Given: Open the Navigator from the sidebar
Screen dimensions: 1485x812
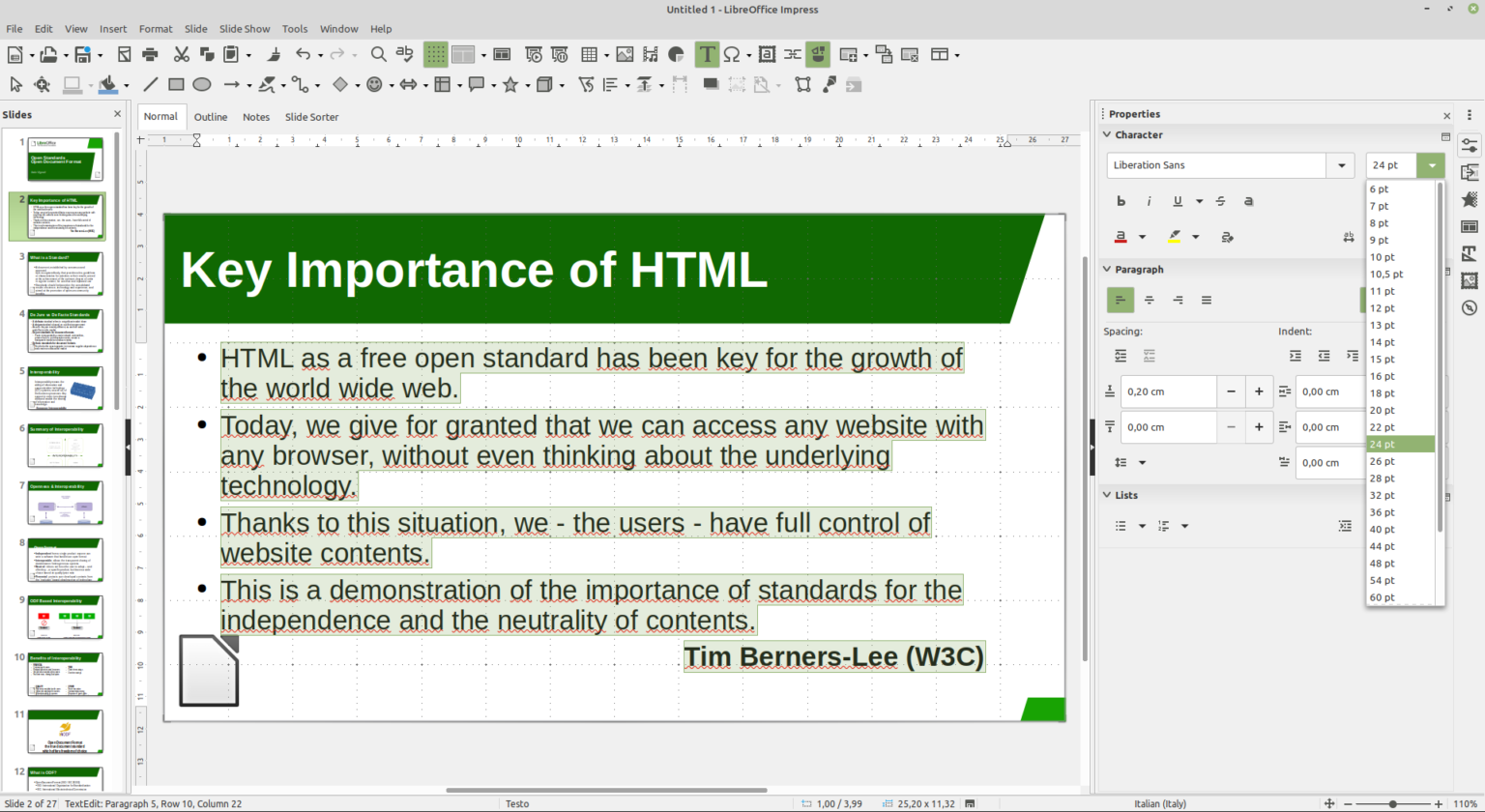Looking at the screenshot, I should click(x=1470, y=307).
